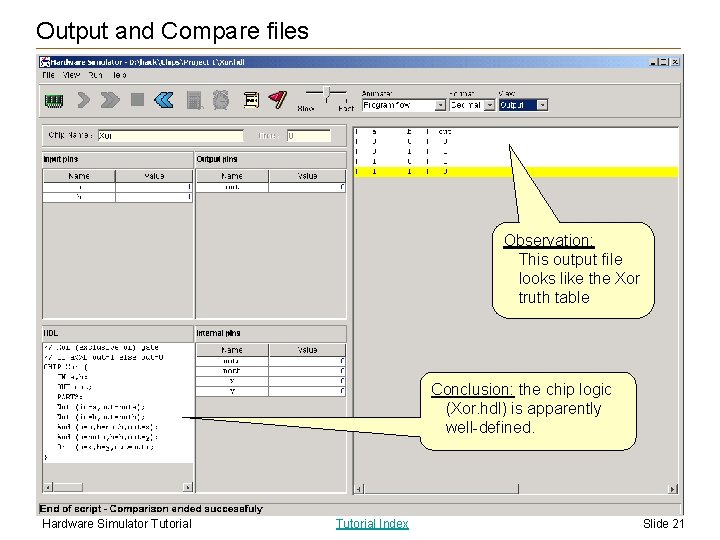The width and height of the screenshot is (720, 540).
Task: Click the Load Chip green chip icon
Action: tap(54, 101)
